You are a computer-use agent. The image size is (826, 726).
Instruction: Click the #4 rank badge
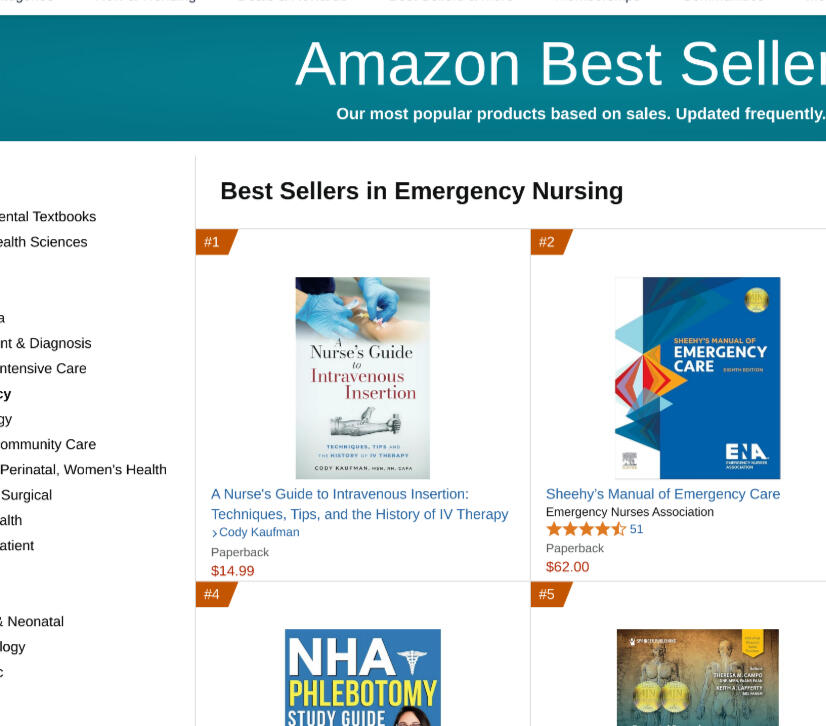(214, 594)
